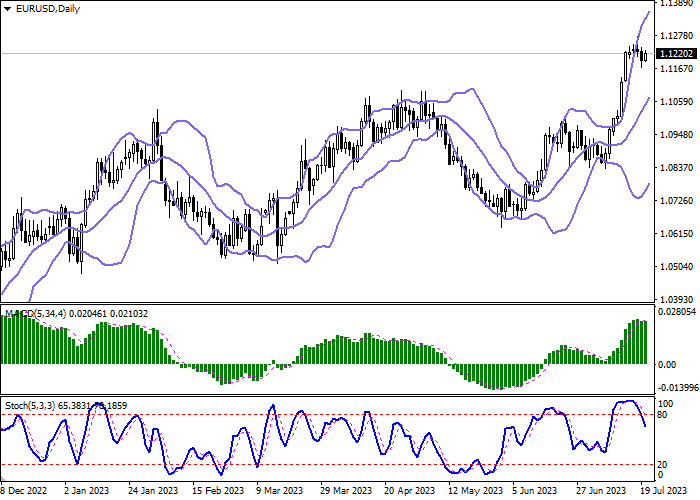Select Stochastic level 80 label
Screen dimensions: 700x500
click(662, 415)
